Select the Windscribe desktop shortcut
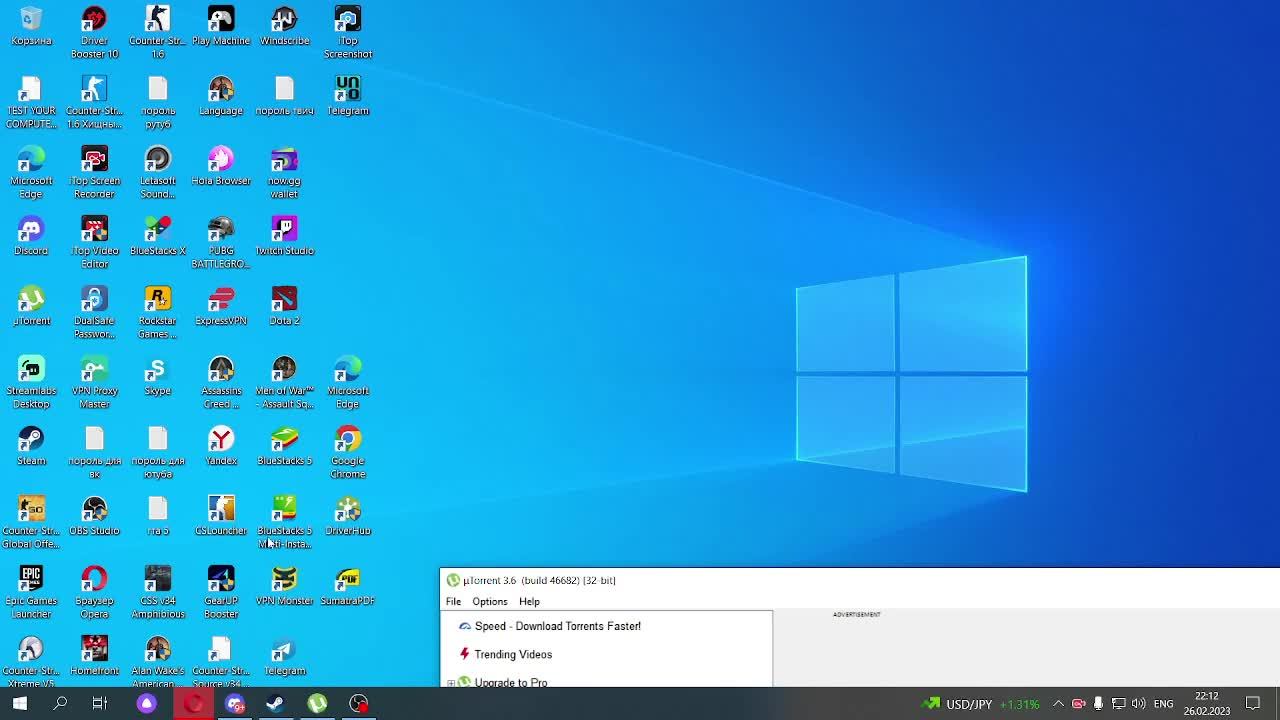 284,27
